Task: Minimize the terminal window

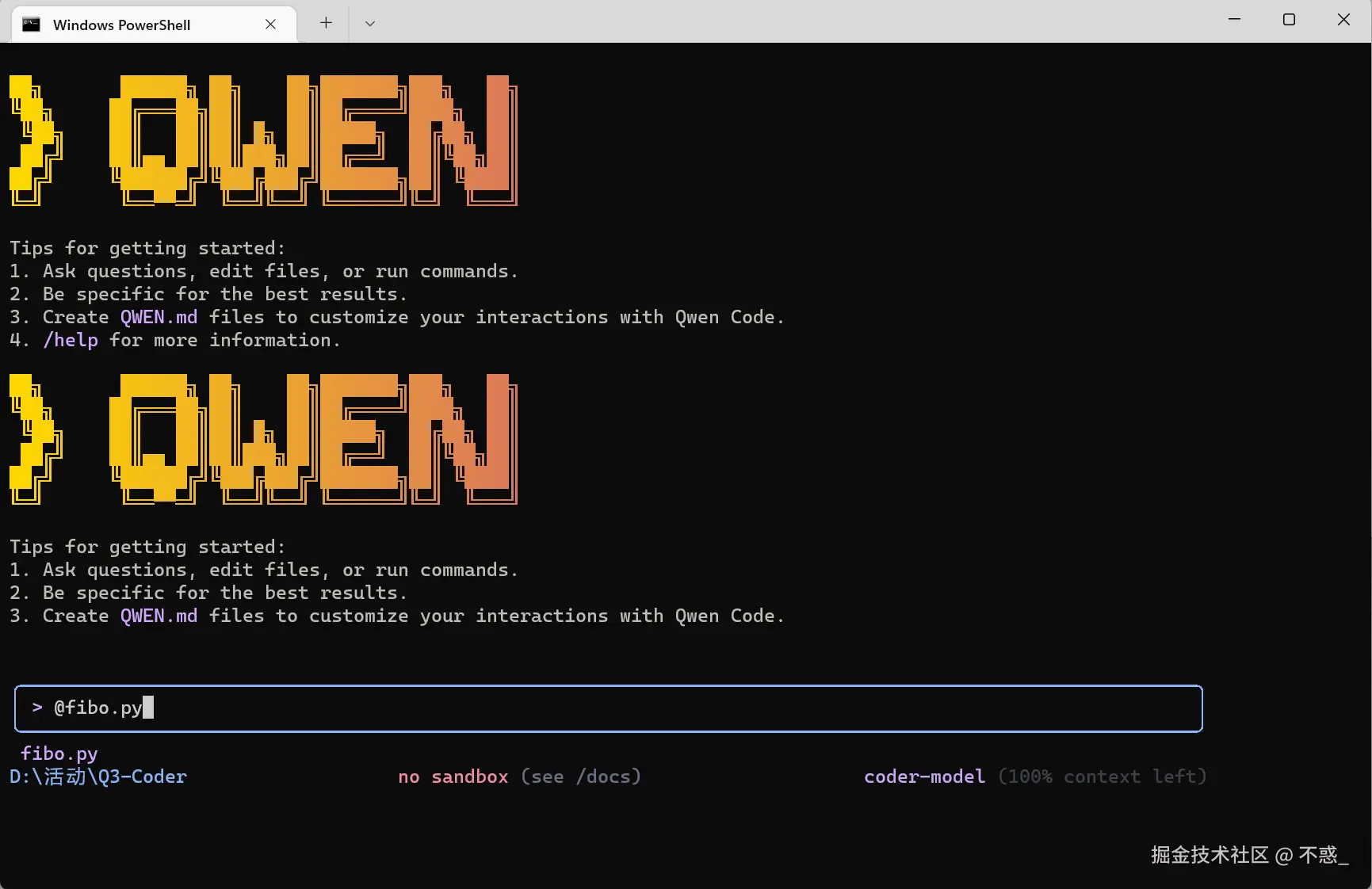Action: coord(1234,20)
